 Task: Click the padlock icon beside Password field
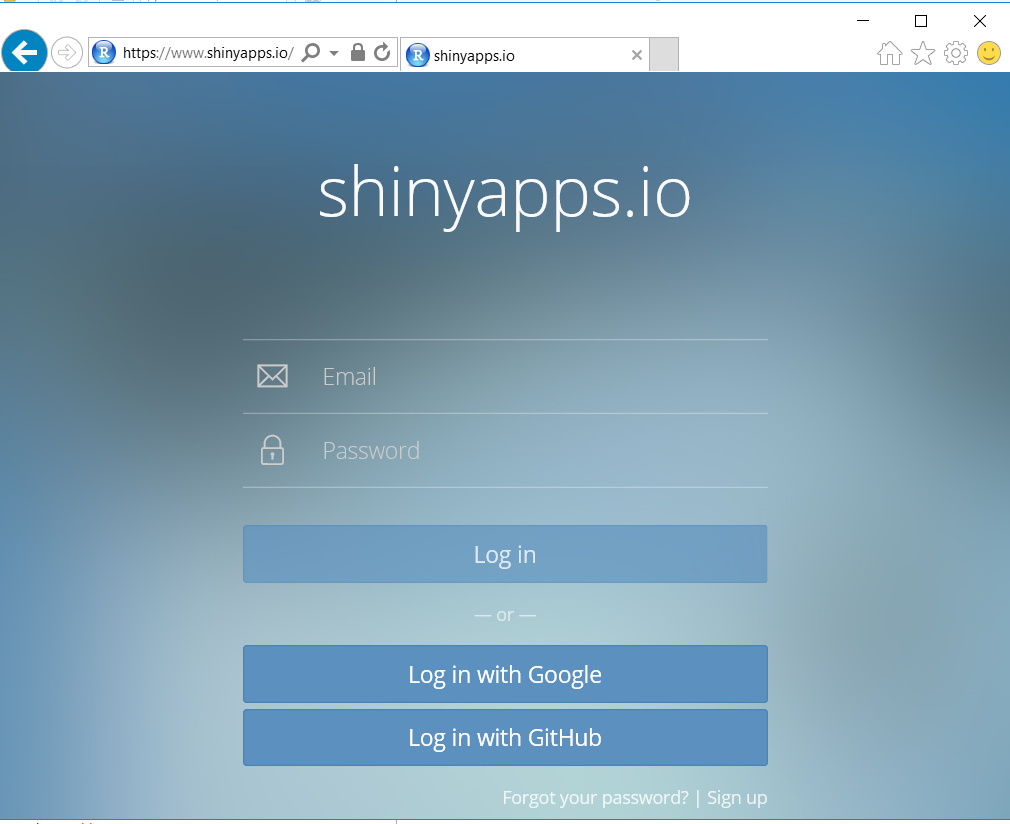[272, 450]
